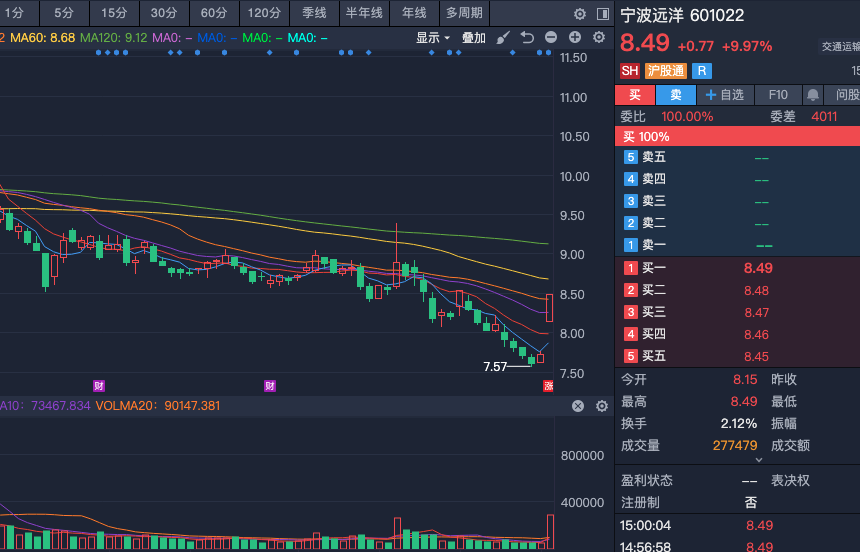Open the 60分 period chart
This screenshot has width=860, height=552.
point(214,13)
